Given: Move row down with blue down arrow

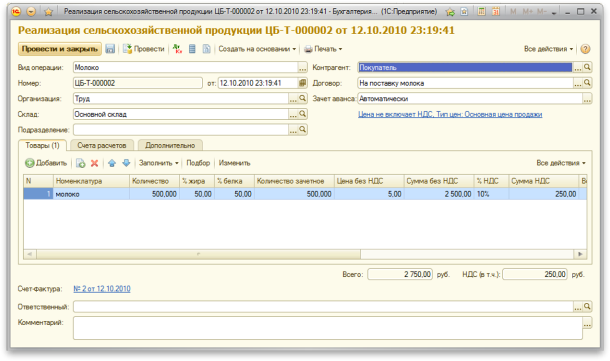Looking at the screenshot, I should point(126,163).
